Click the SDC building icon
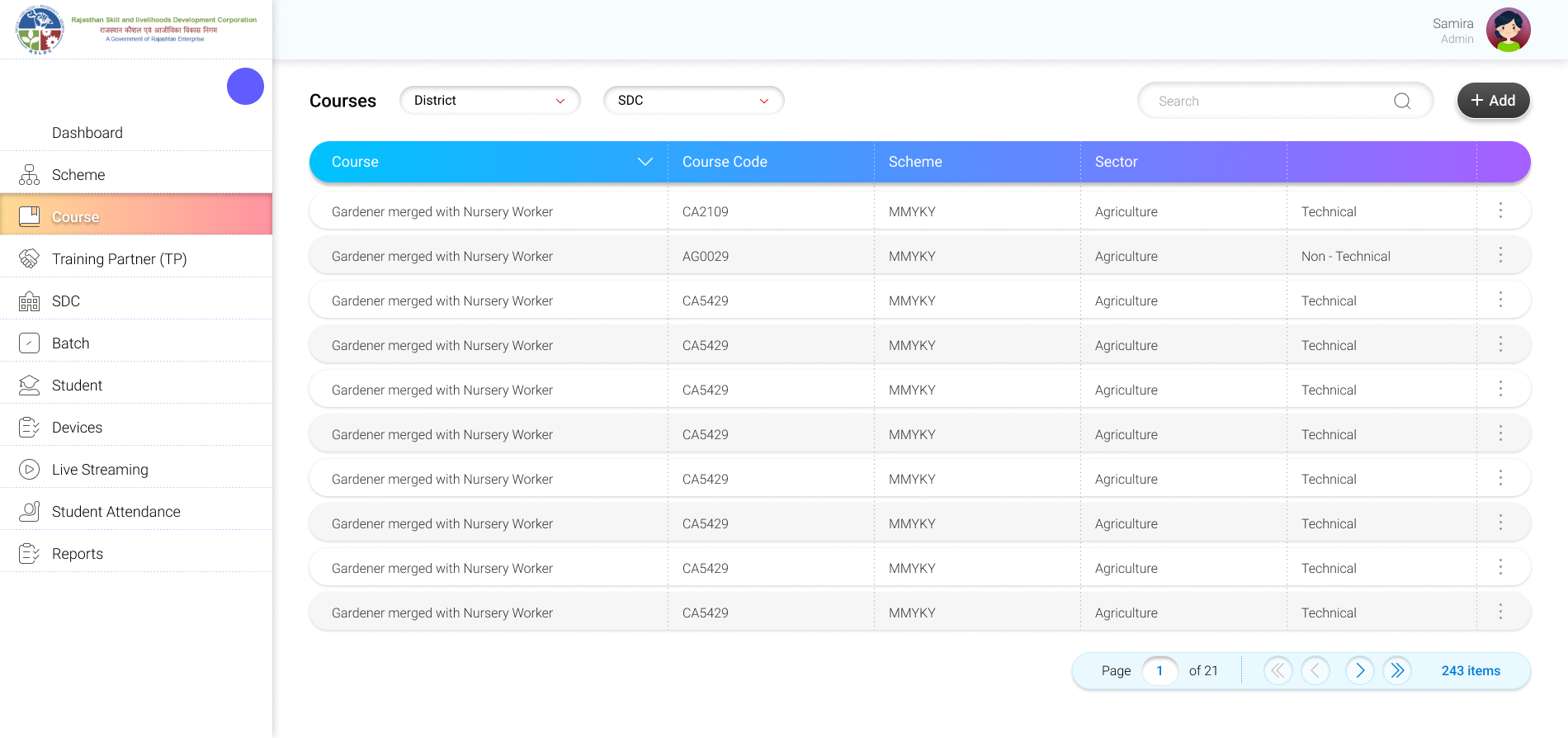This screenshot has height=738, width=1568. click(x=29, y=301)
